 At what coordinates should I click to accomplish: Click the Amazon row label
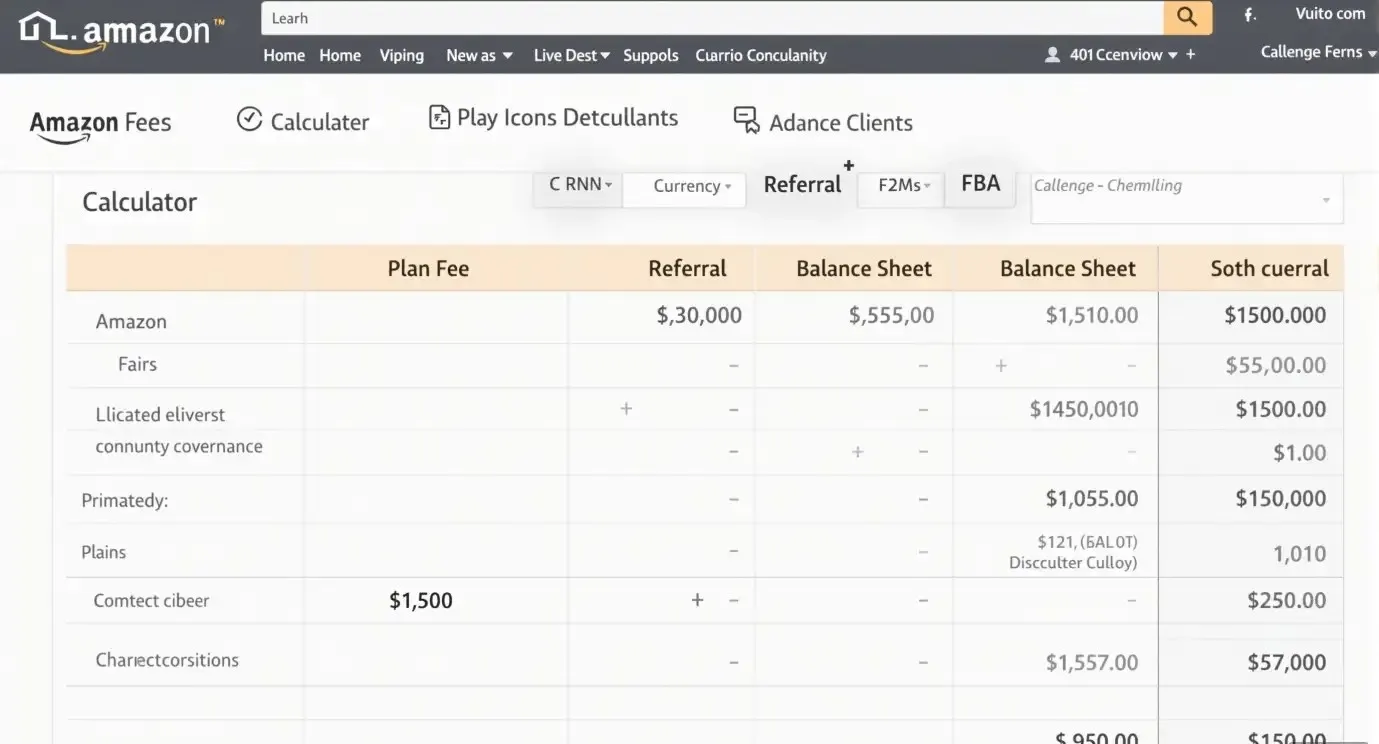click(131, 321)
